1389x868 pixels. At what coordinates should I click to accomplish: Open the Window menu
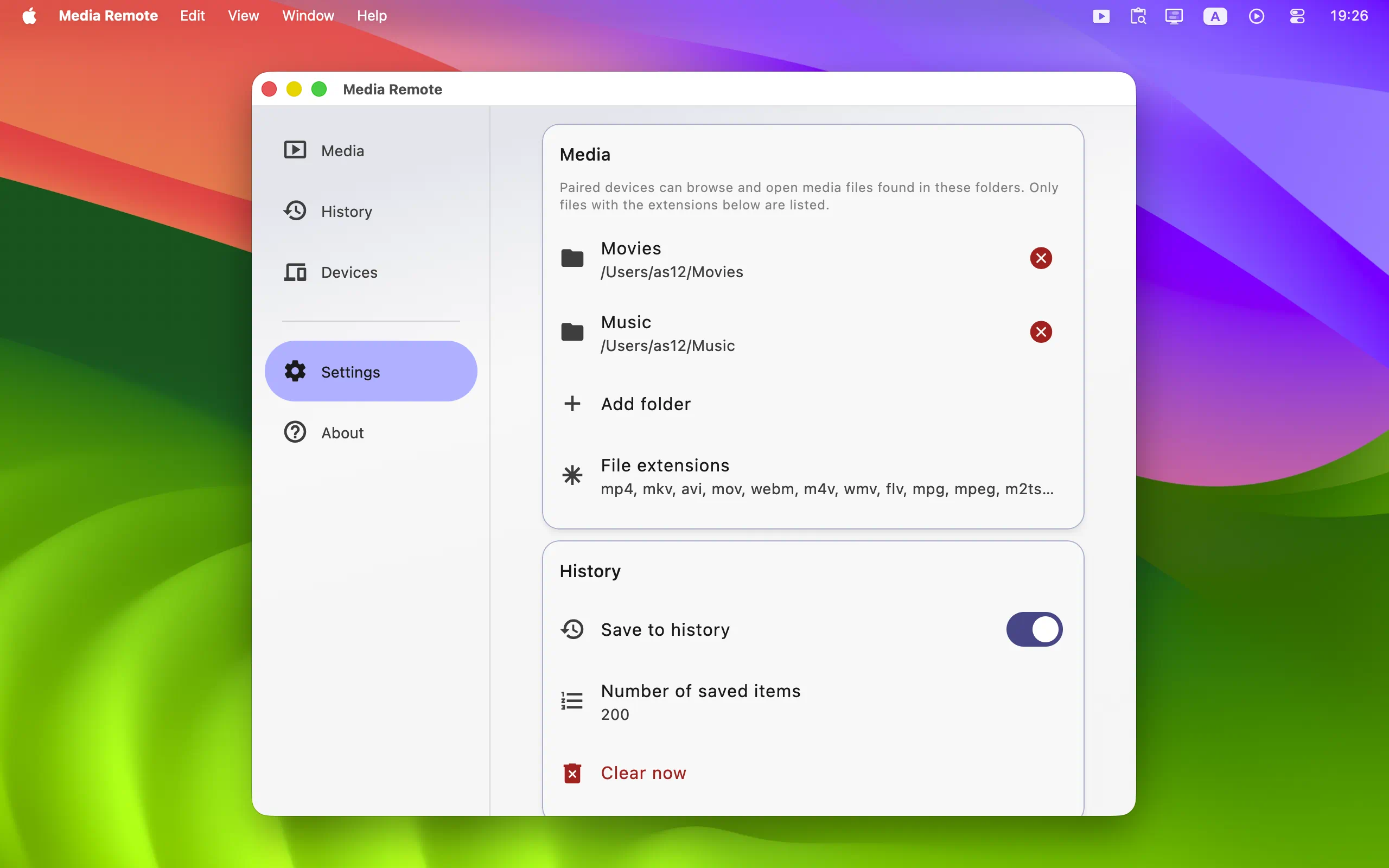click(308, 16)
